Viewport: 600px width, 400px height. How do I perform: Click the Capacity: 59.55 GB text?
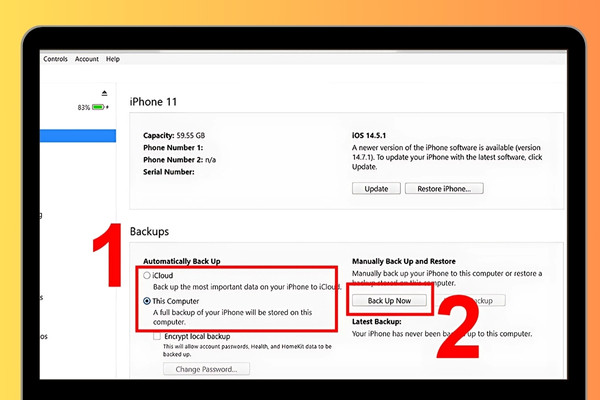click(x=174, y=136)
